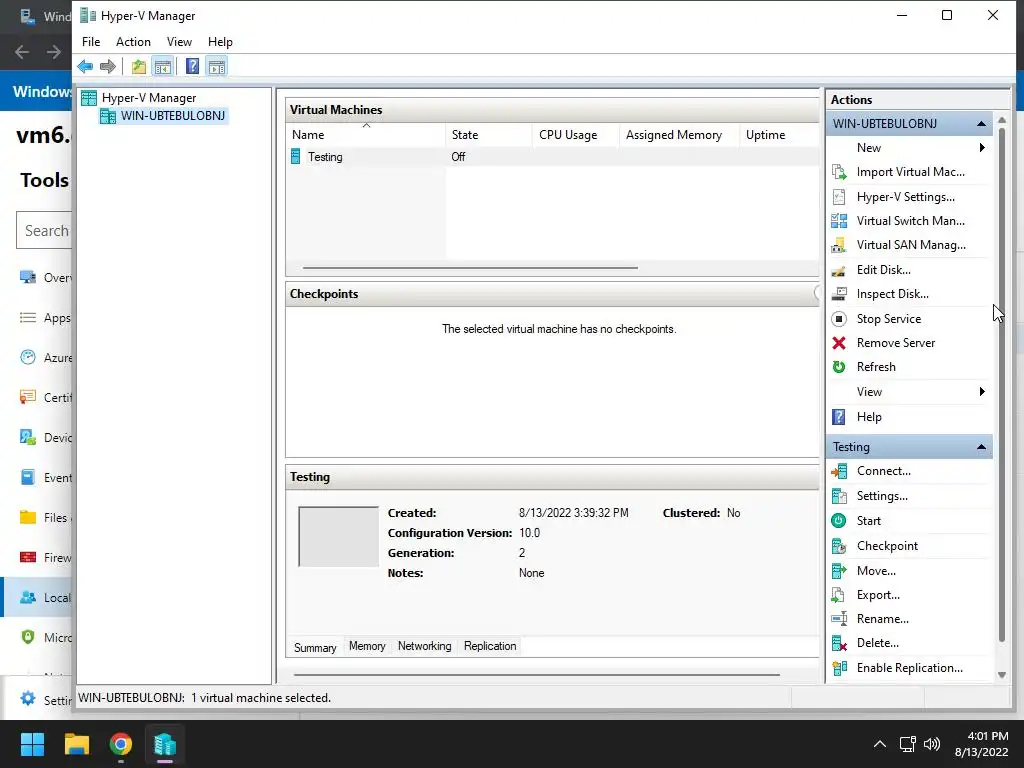Click the Edit Disk icon
The height and width of the screenshot is (768, 1024).
pyautogui.click(x=839, y=270)
